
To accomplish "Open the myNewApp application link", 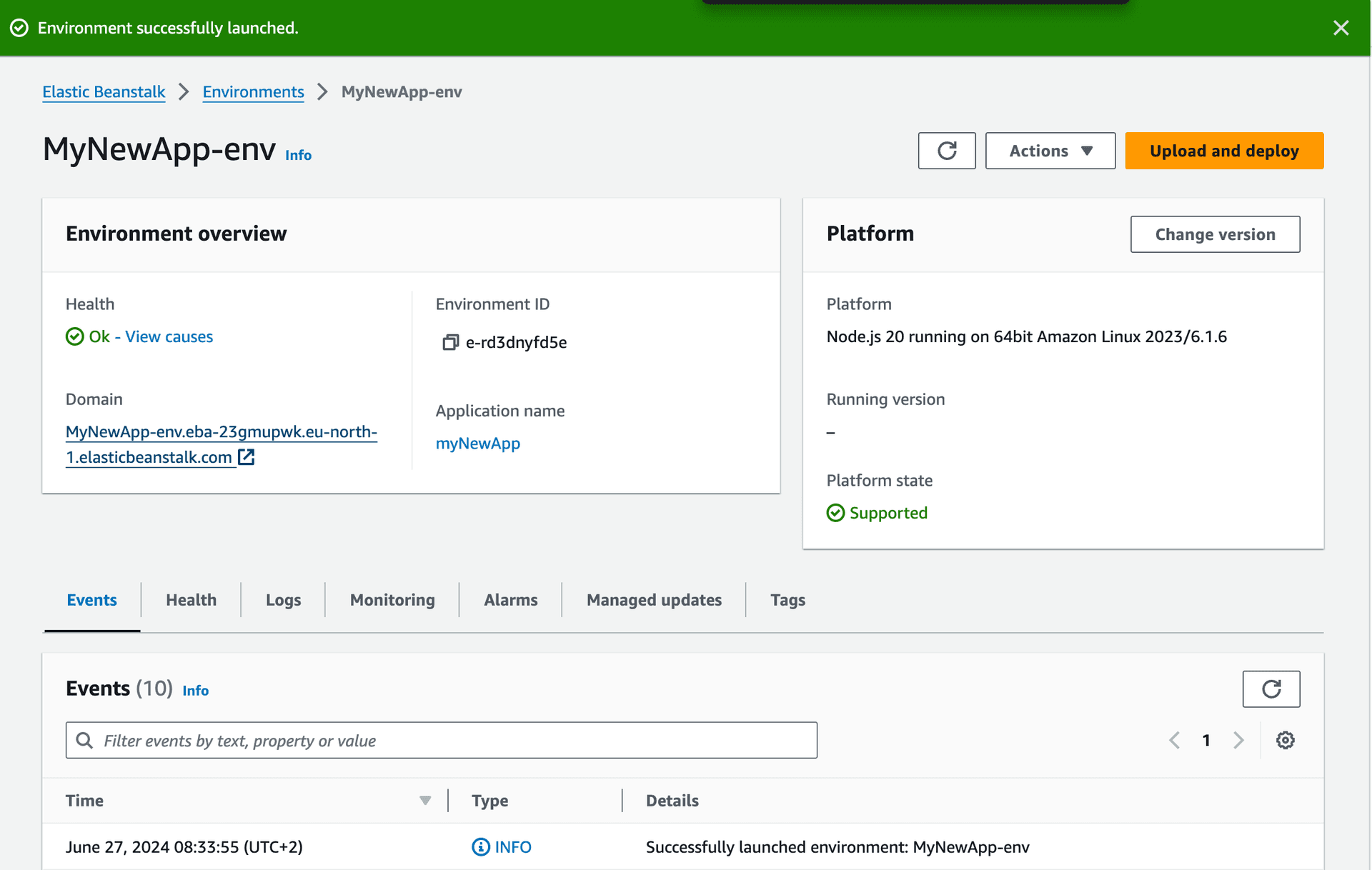I will tap(477, 443).
